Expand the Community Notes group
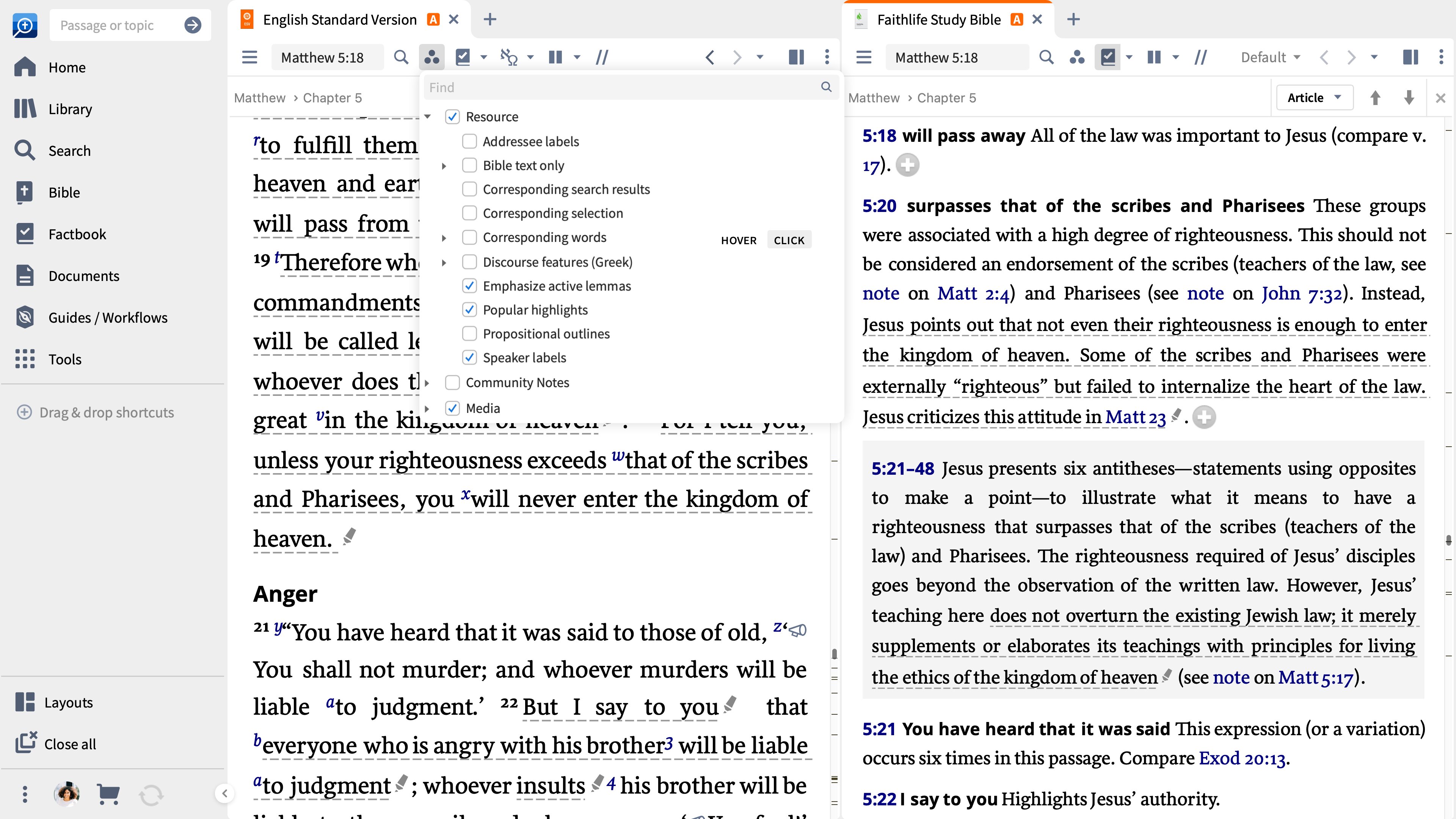 point(427,383)
